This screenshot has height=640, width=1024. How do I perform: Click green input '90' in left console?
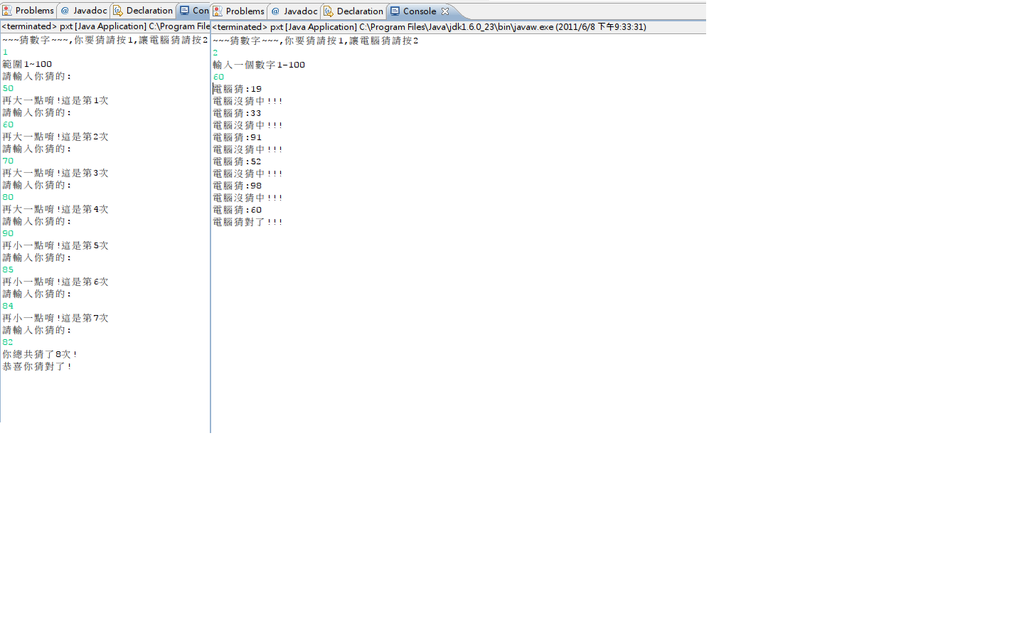point(8,233)
